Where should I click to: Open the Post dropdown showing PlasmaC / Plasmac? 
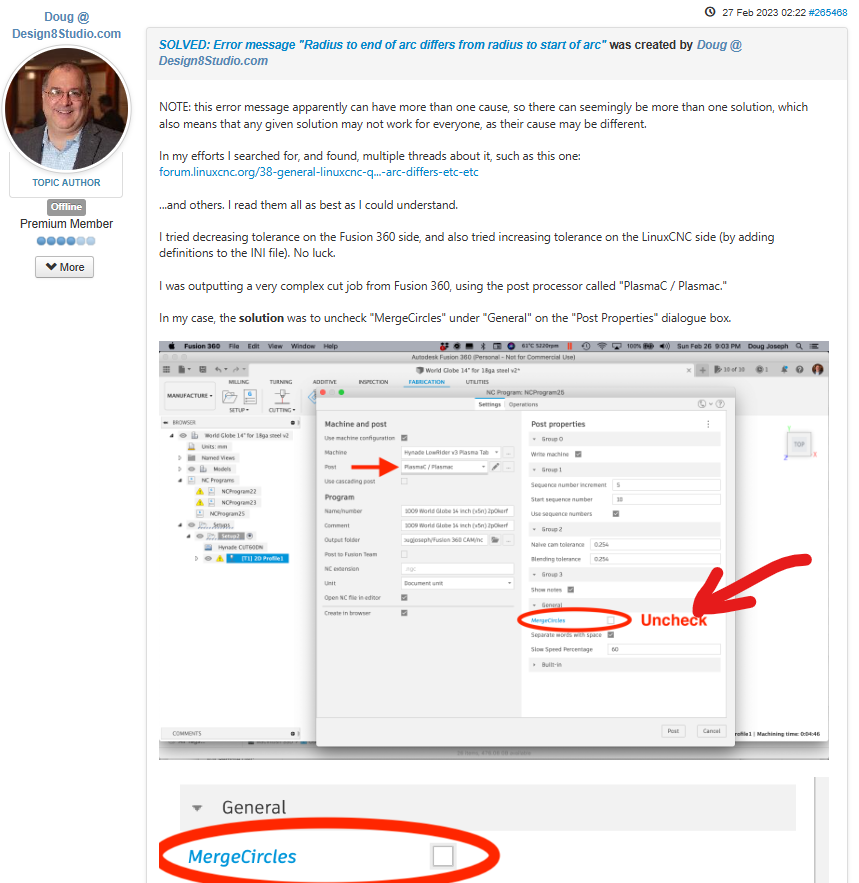coord(444,467)
